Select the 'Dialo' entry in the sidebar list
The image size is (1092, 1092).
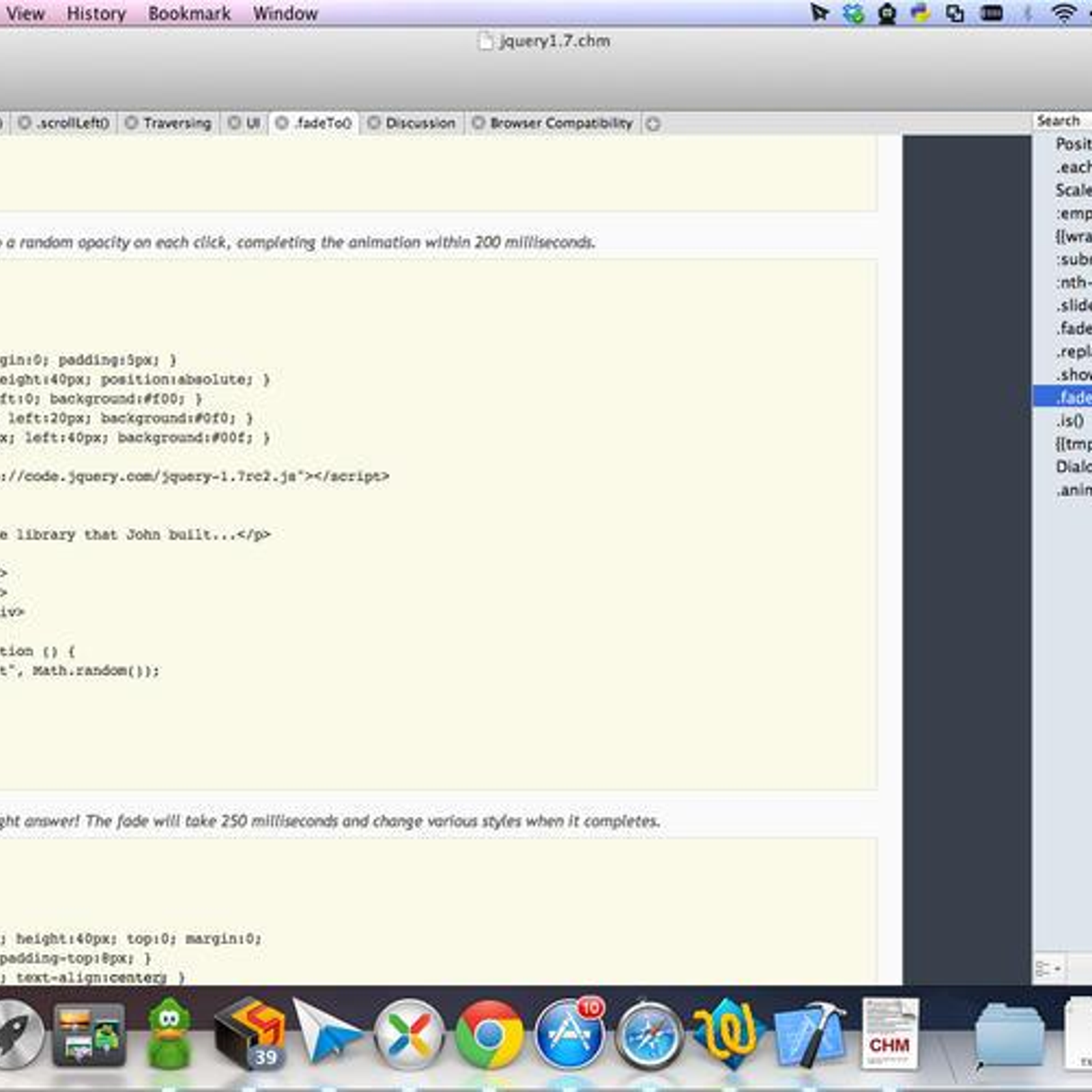click(1063, 467)
